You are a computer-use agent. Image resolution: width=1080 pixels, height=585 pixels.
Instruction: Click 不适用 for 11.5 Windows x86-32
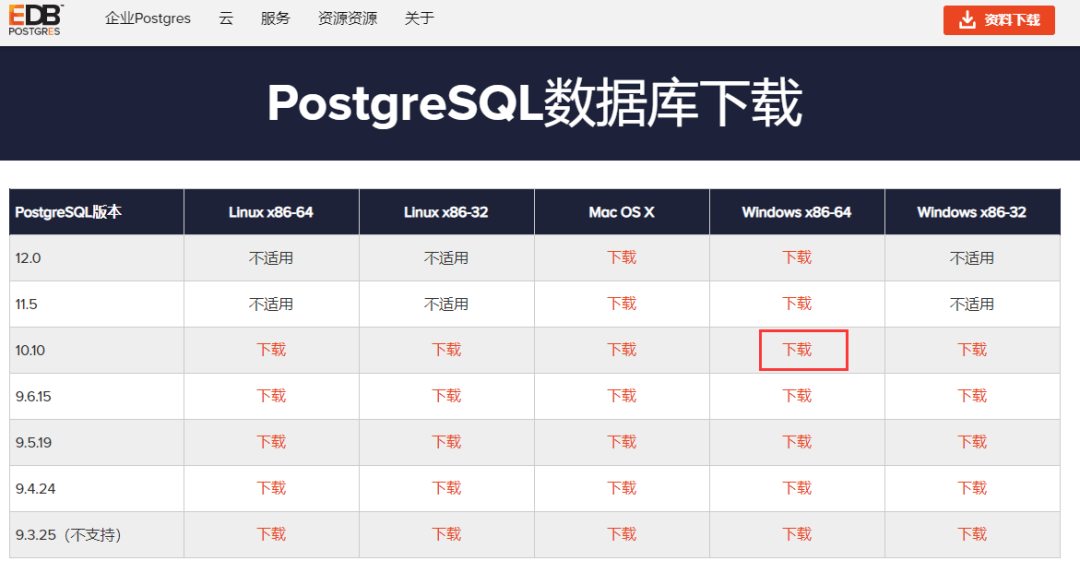click(972, 305)
